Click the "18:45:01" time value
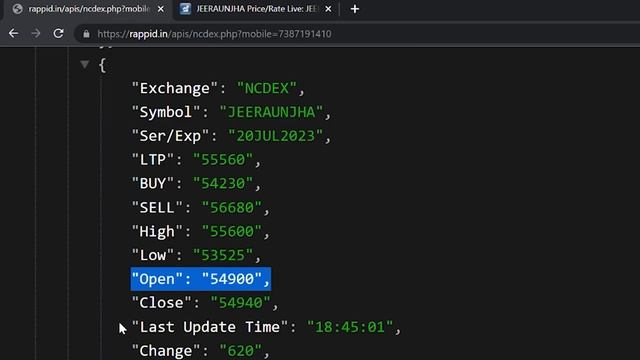The image size is (640, 360). click(x=350, y=327)
